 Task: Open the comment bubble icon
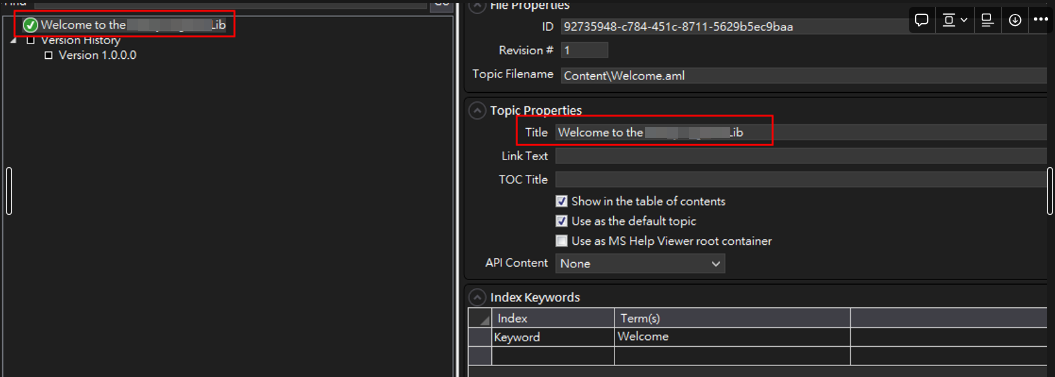point(922,20)
